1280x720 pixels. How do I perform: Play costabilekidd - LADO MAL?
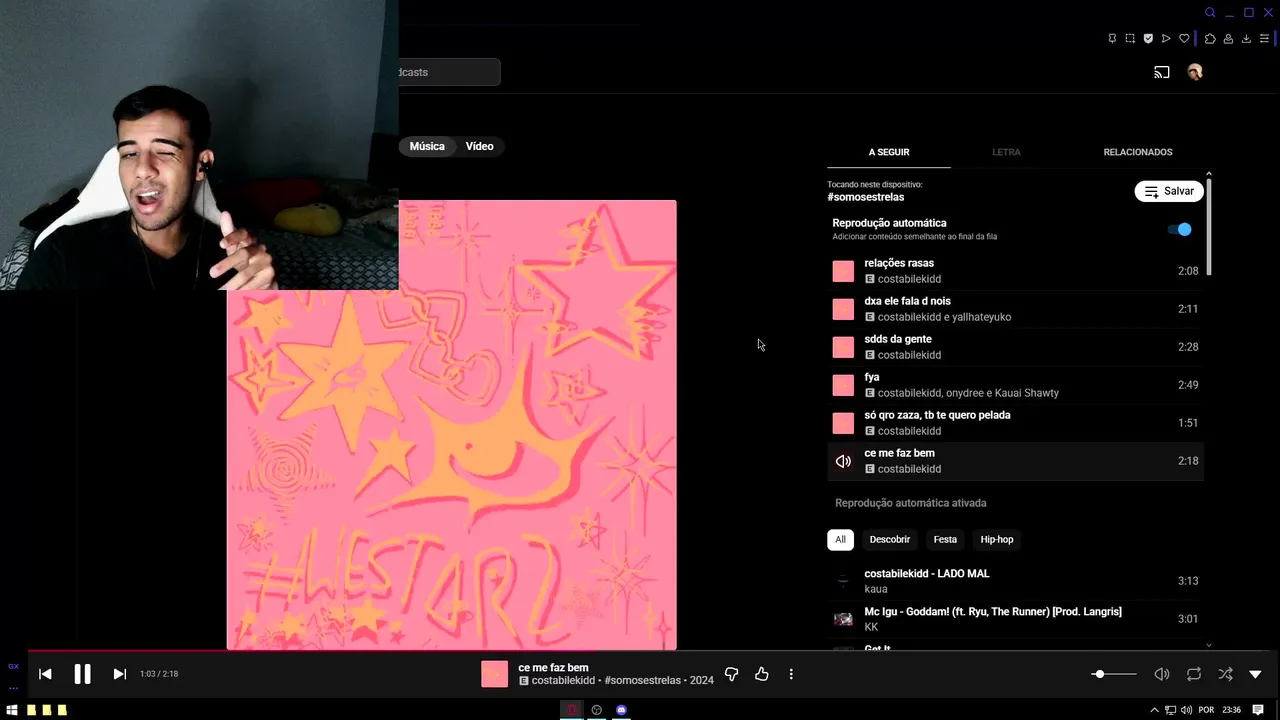coord(1015,581)
